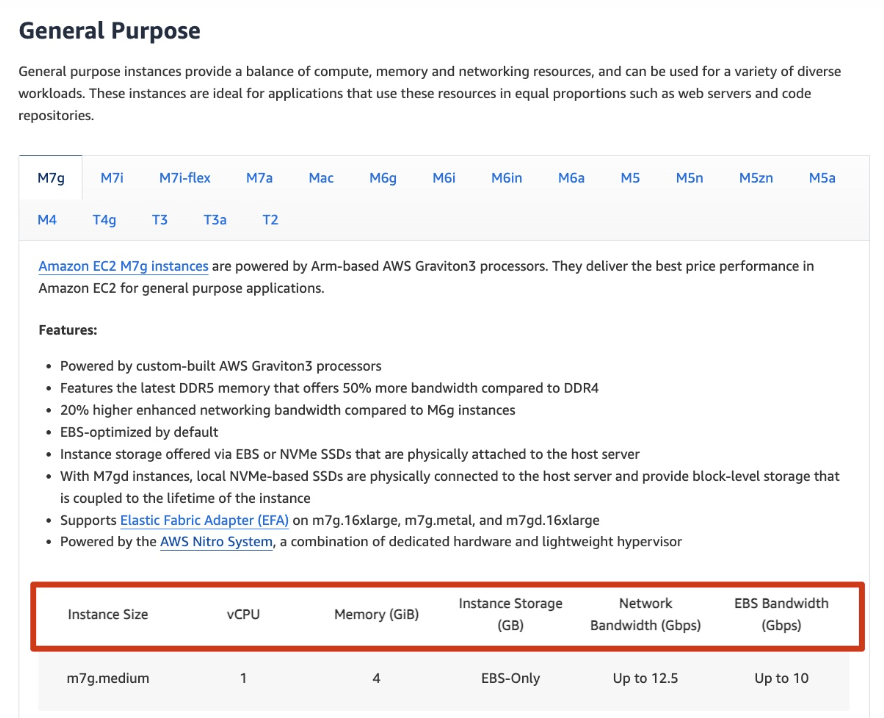Open the M5n tab
884x718 pixels.
point(689,178)
